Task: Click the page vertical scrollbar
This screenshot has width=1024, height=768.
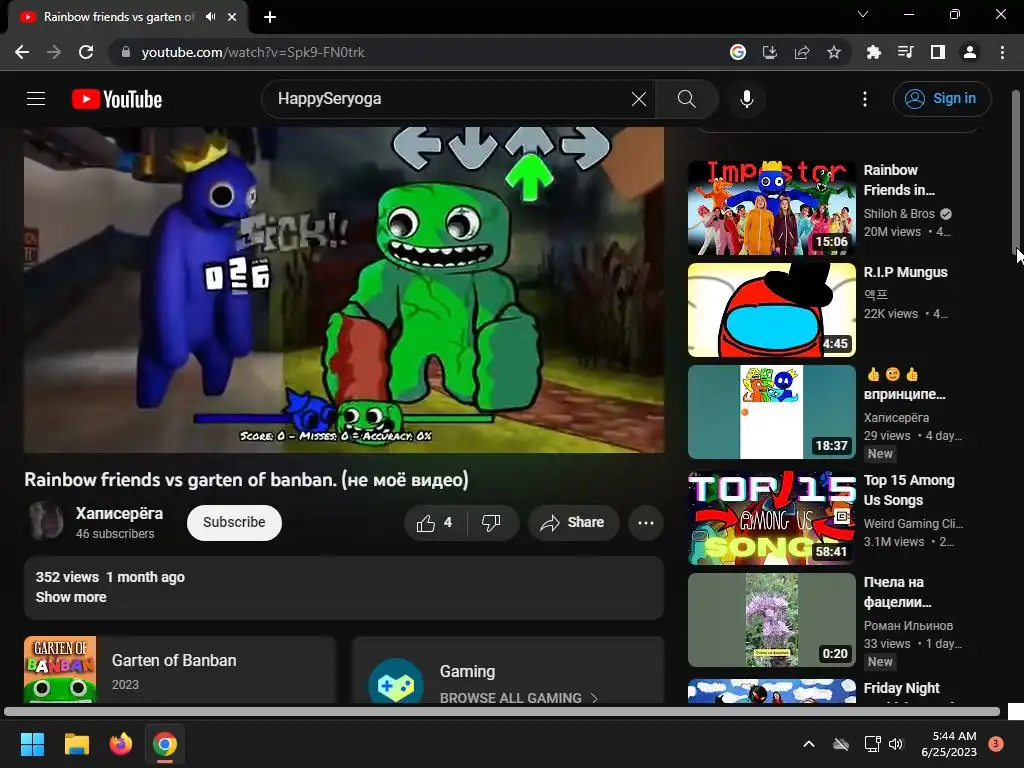Action: pos(1016,172)
